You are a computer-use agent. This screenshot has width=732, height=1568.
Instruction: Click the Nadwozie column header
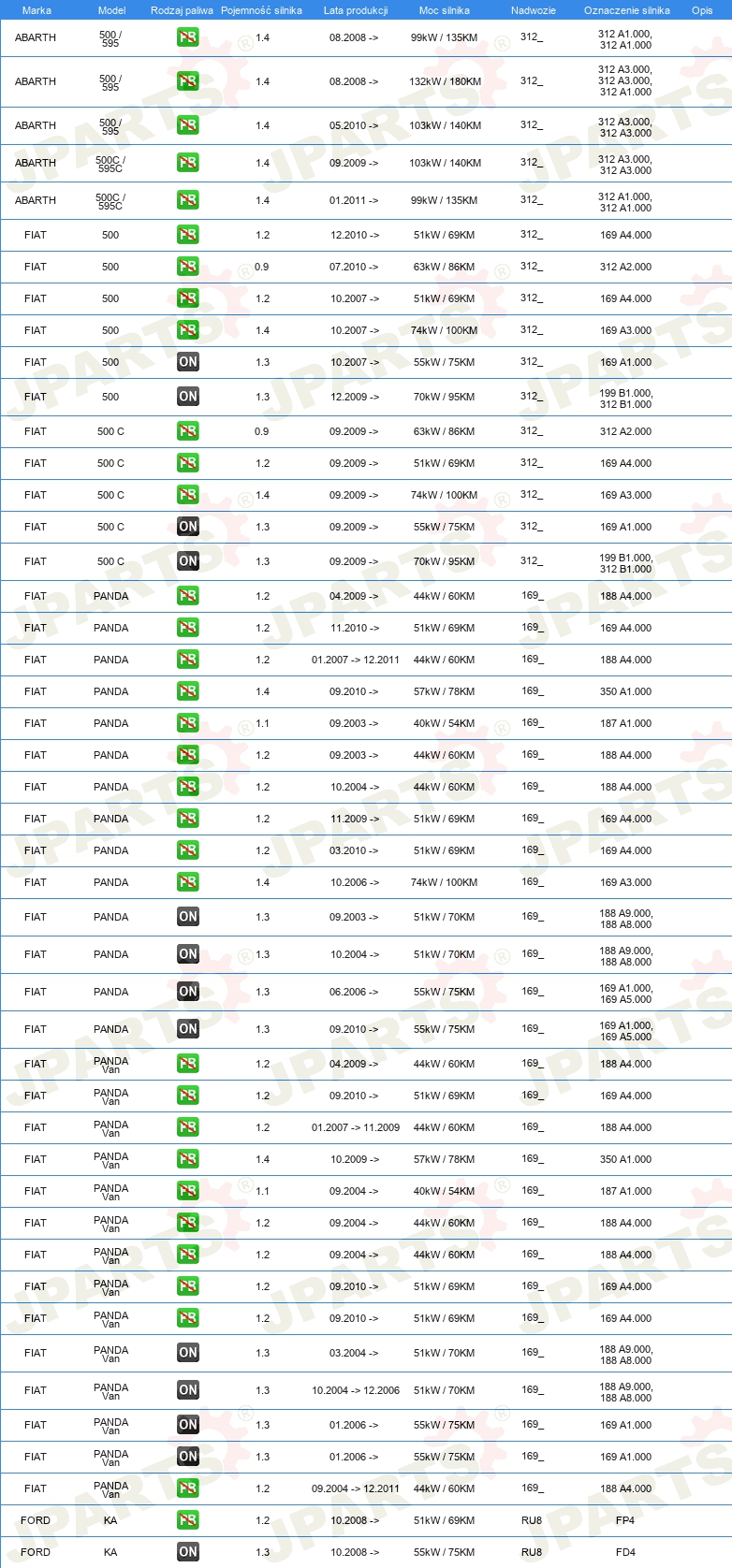coord(534,10)
